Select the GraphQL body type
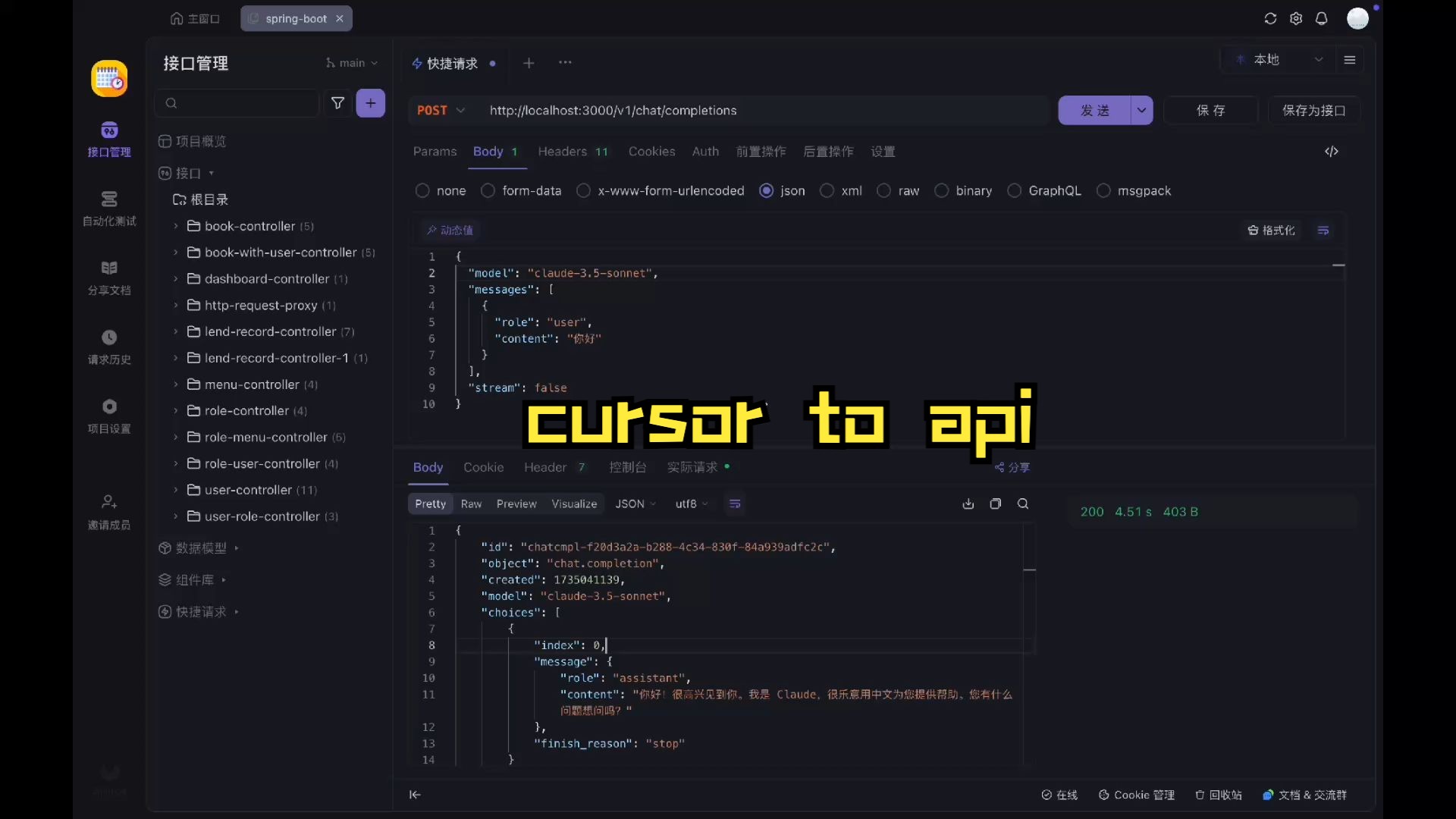 [1015, 191]
